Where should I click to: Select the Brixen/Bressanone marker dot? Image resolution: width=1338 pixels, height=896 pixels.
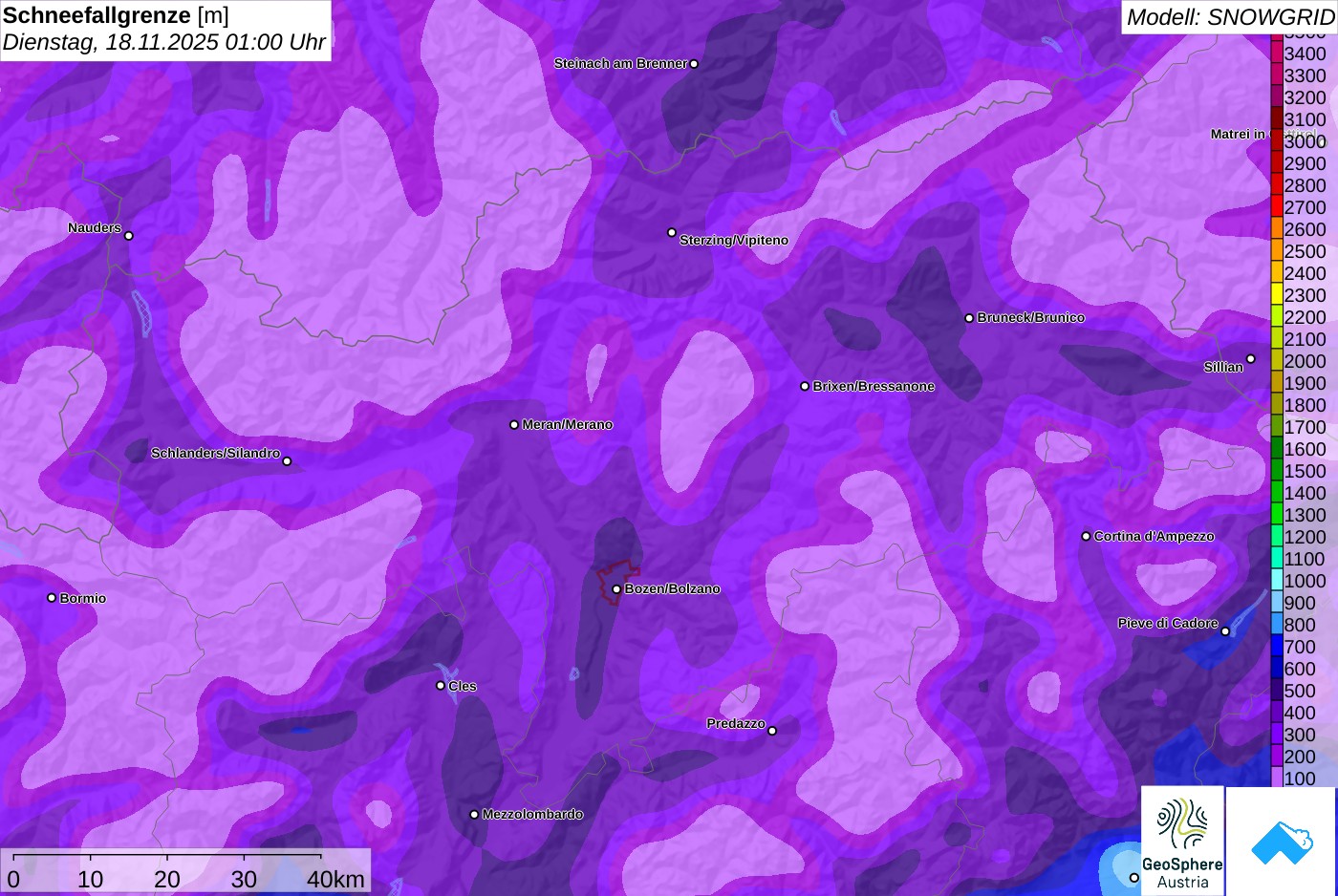[805, 387]
